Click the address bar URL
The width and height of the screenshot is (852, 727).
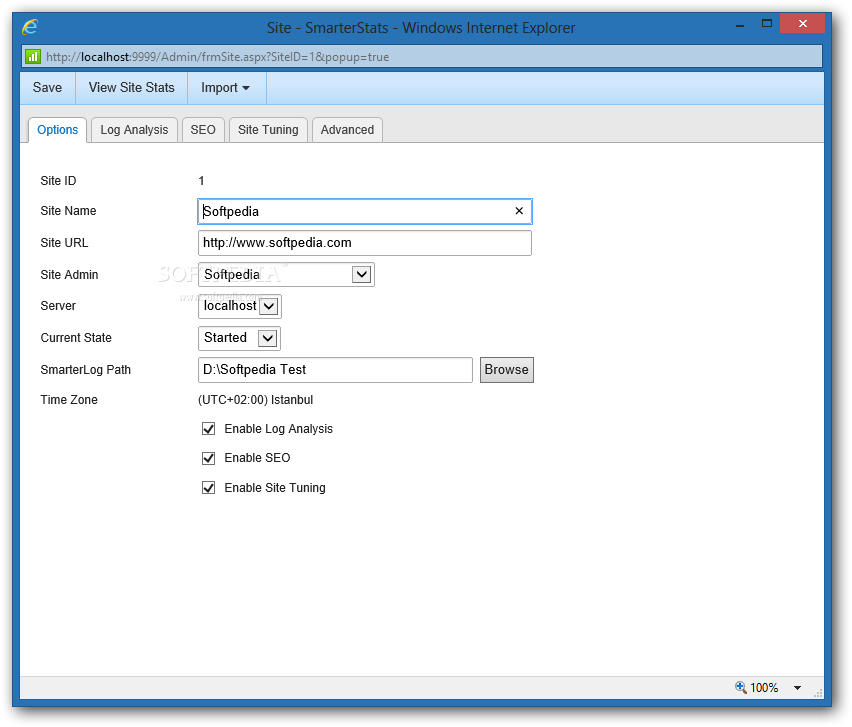click(x=217, y=57)
